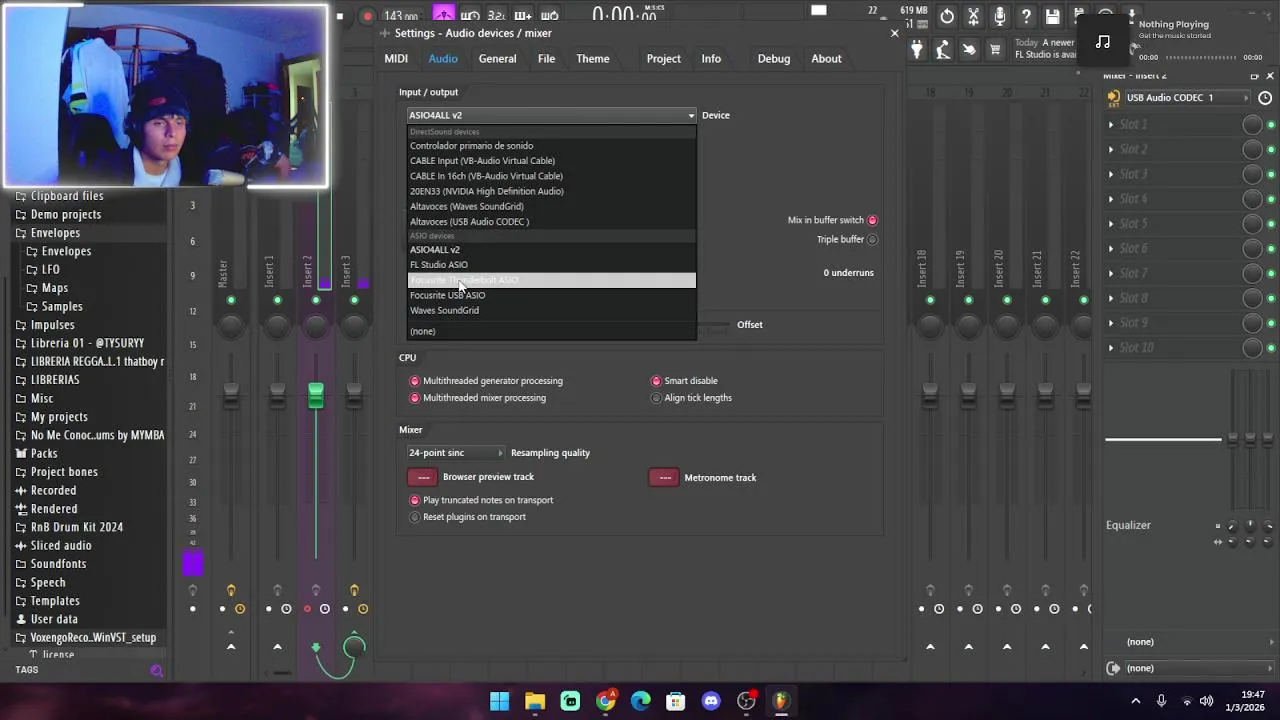Click the save floppy disk icon
Viewport: 1280px width, 720px height.
tap(1052, 16)
